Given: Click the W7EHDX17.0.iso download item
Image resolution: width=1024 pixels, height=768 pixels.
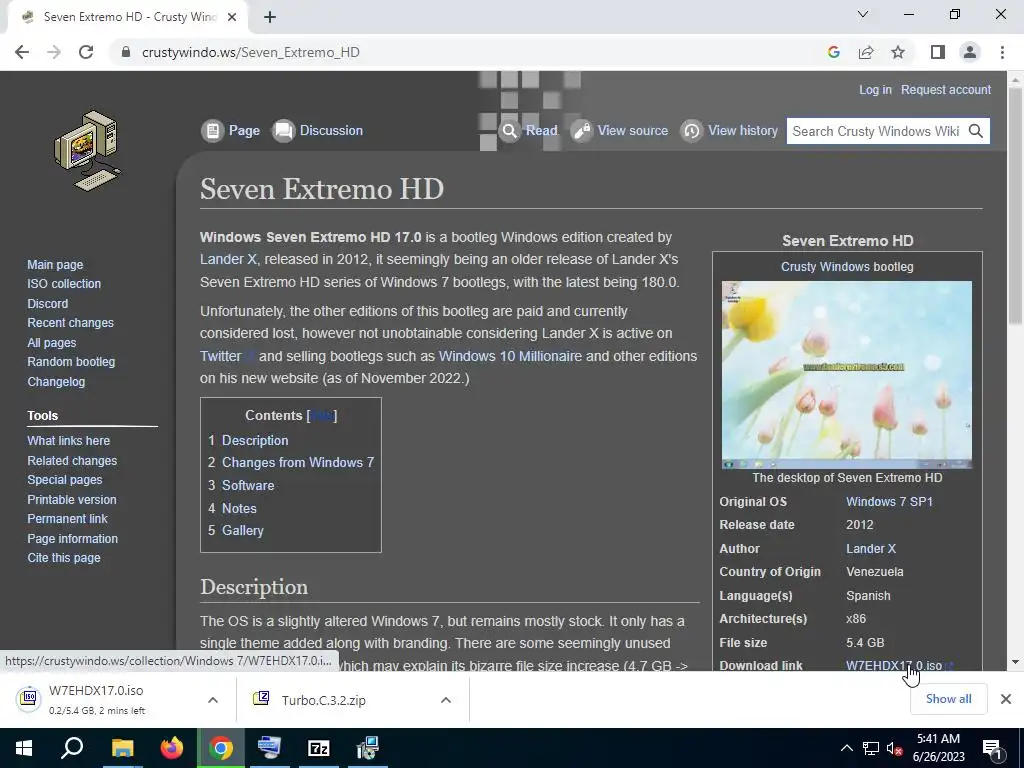Looking at the screenshot, I should [x=96, y=699].
